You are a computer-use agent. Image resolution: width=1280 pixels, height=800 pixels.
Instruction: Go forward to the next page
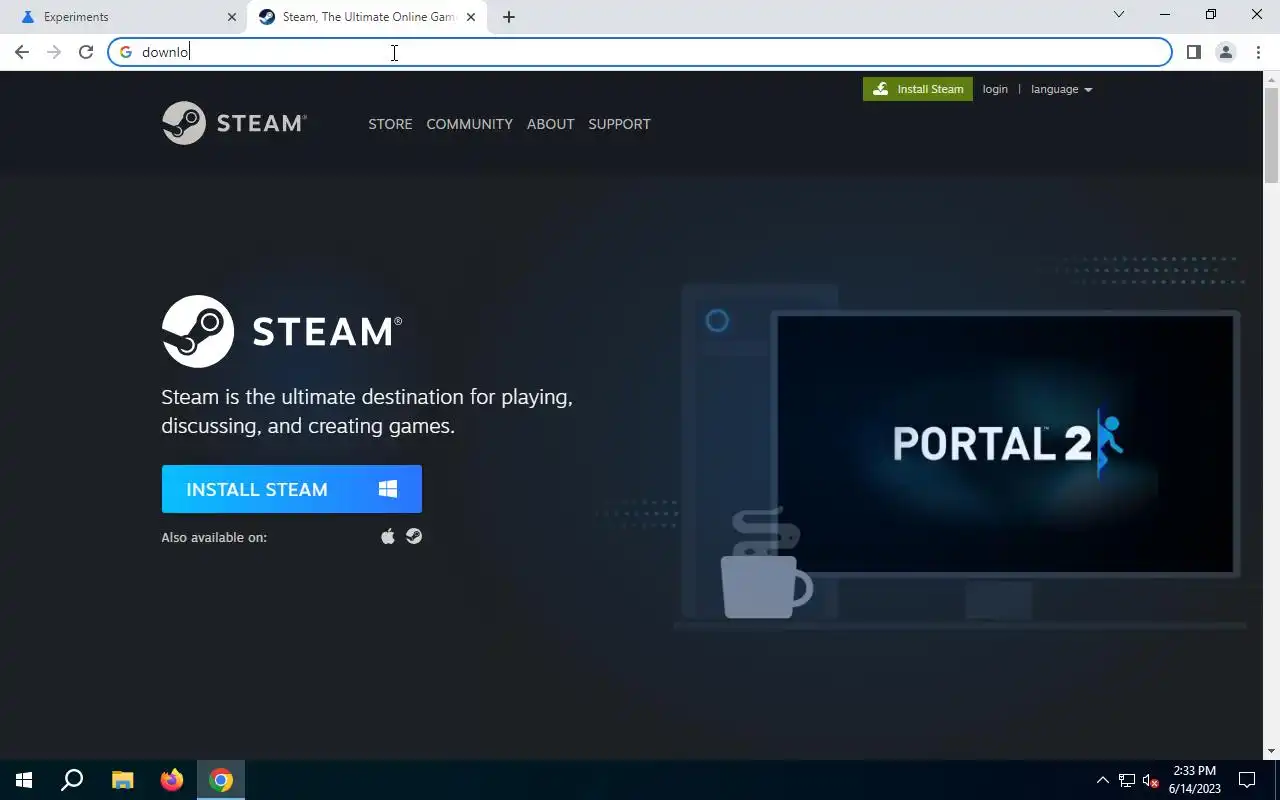(54, 52)
